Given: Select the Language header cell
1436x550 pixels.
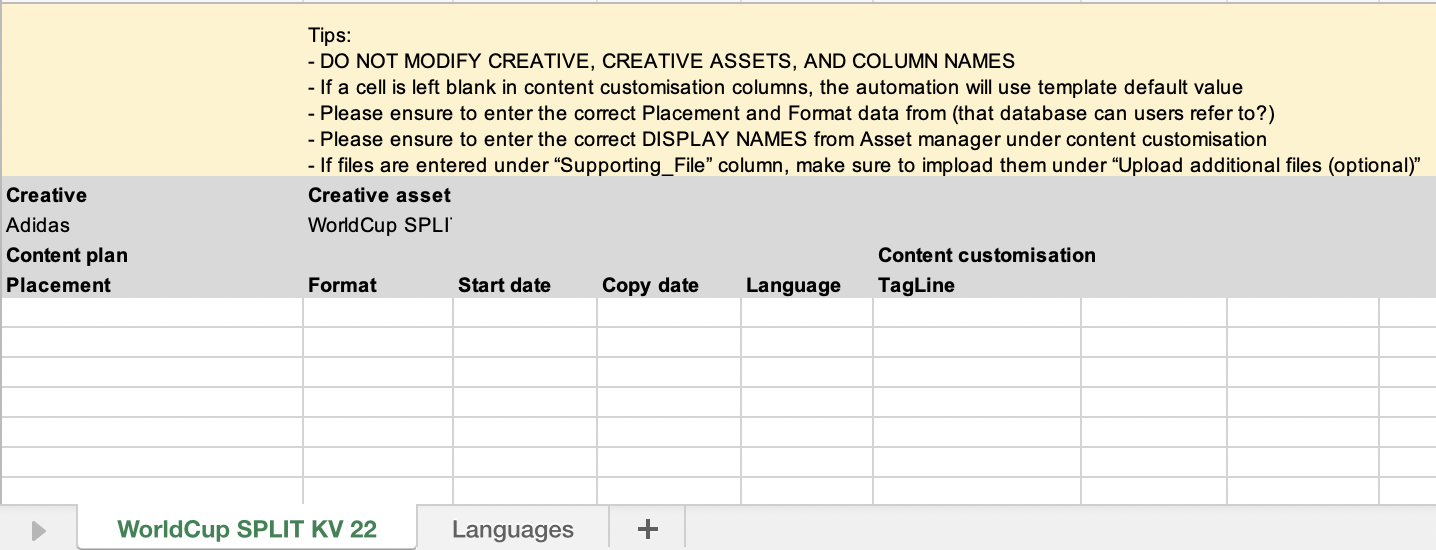Looking at the screenshot, I should 807,285.
